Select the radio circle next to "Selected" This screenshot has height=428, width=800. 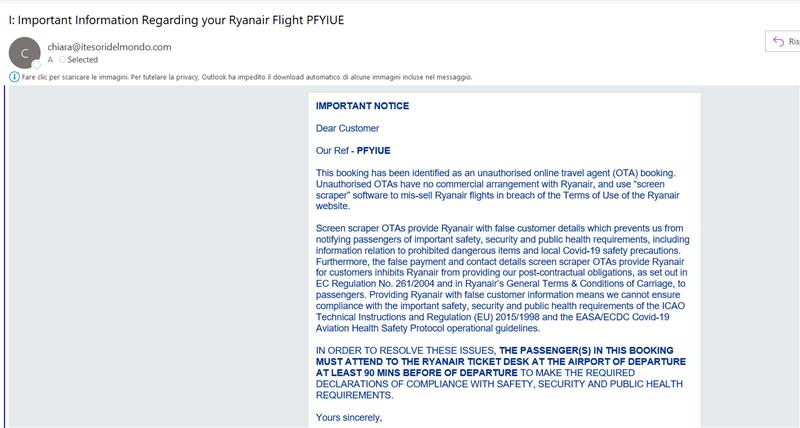click(x=62, y=60)
